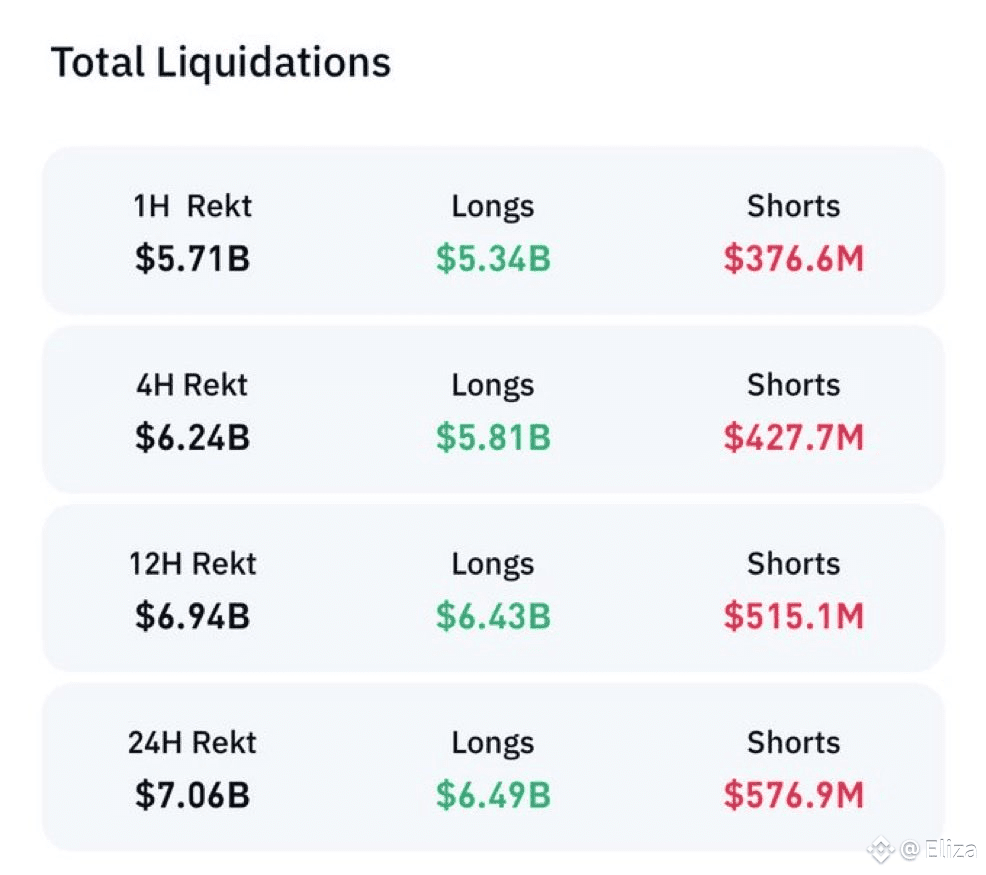986x875 pixels.
Task: Click the Binance logo watermark icon
Action: [x=880, y=850]
